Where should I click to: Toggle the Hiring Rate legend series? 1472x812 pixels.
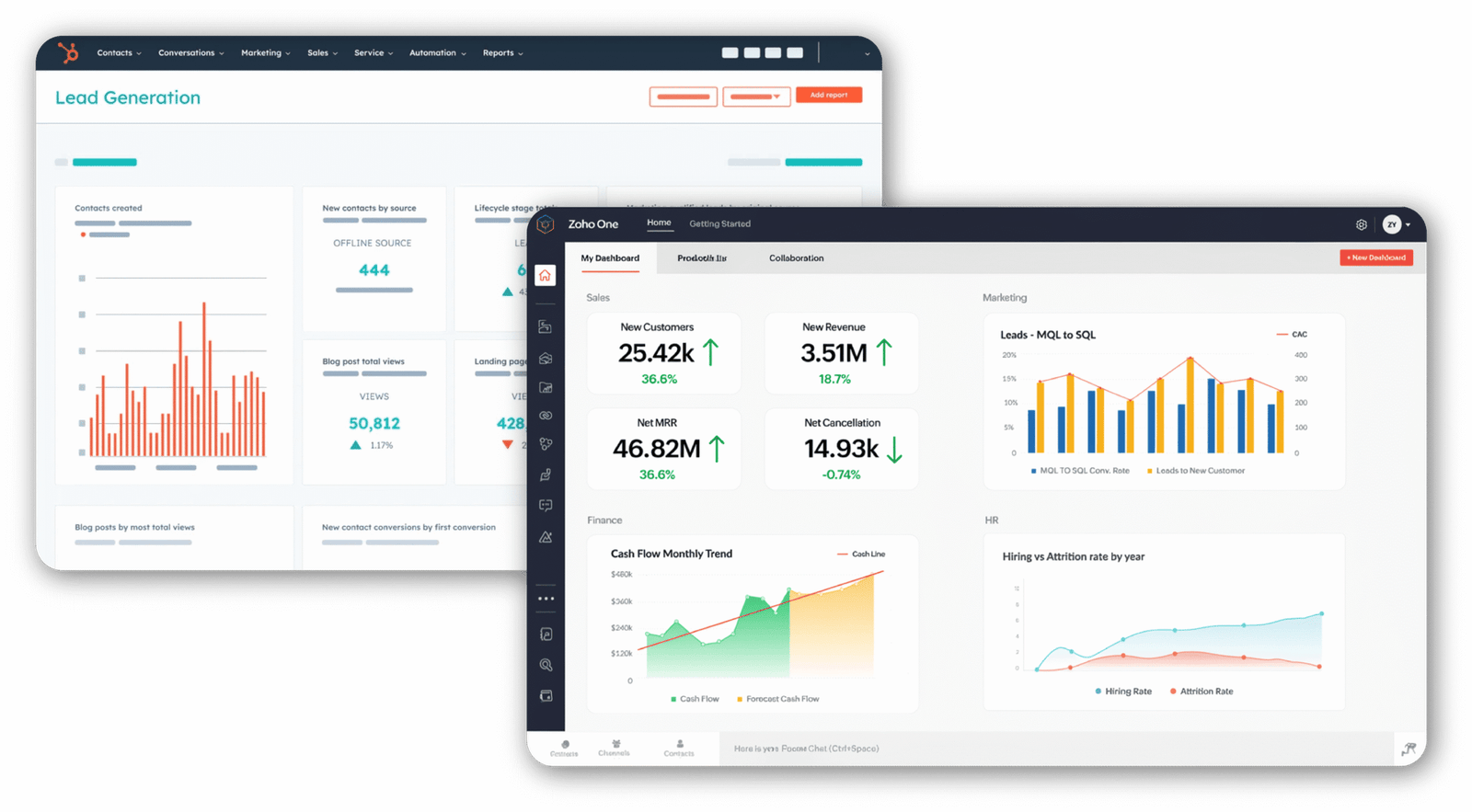1123,692
